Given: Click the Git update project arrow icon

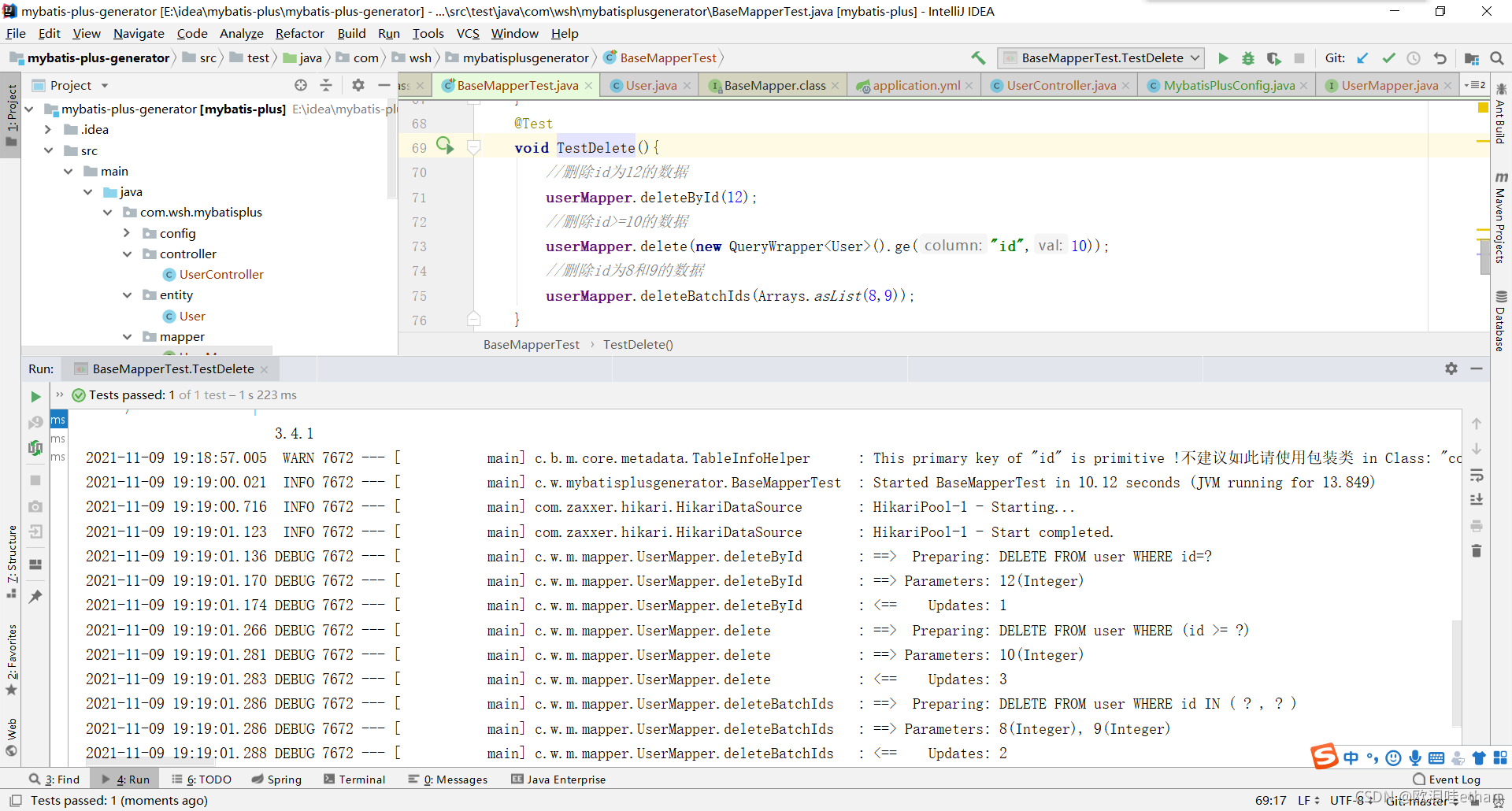Looking at the screenshot, I should (x=1363, y=57).
